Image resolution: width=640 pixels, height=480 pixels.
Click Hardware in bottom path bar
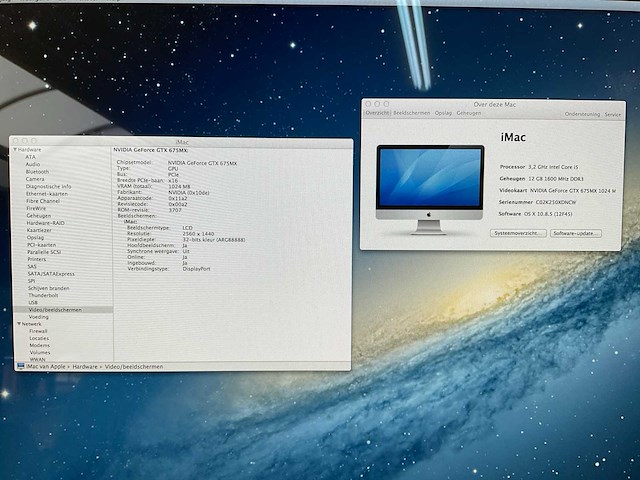85,367
